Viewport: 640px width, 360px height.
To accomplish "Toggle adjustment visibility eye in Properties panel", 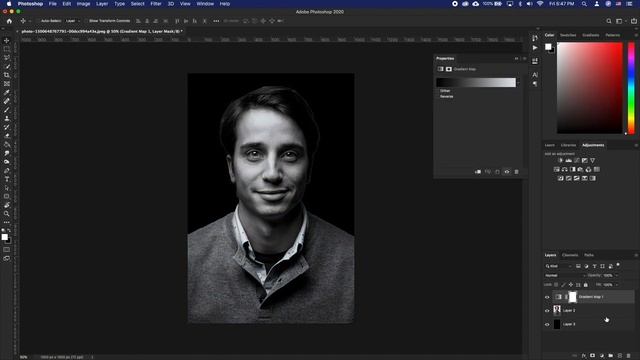I will 507,172.
